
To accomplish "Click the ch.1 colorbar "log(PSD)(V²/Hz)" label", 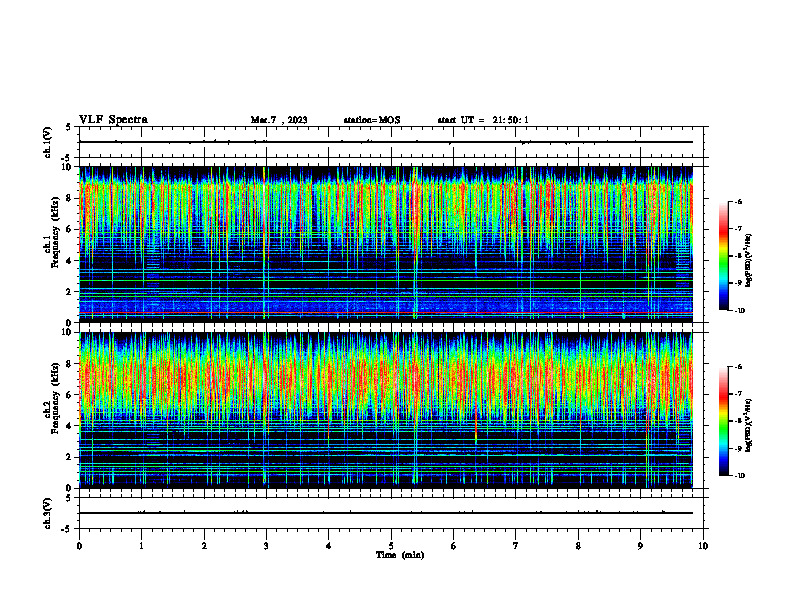I will click(x=749, y=260).
